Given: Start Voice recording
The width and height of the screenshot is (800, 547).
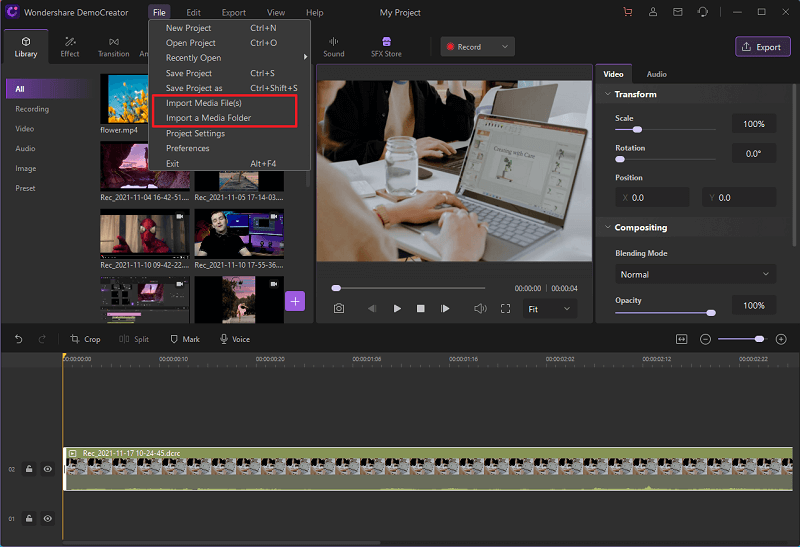Looking at the screenshot, I should (235, 339).
